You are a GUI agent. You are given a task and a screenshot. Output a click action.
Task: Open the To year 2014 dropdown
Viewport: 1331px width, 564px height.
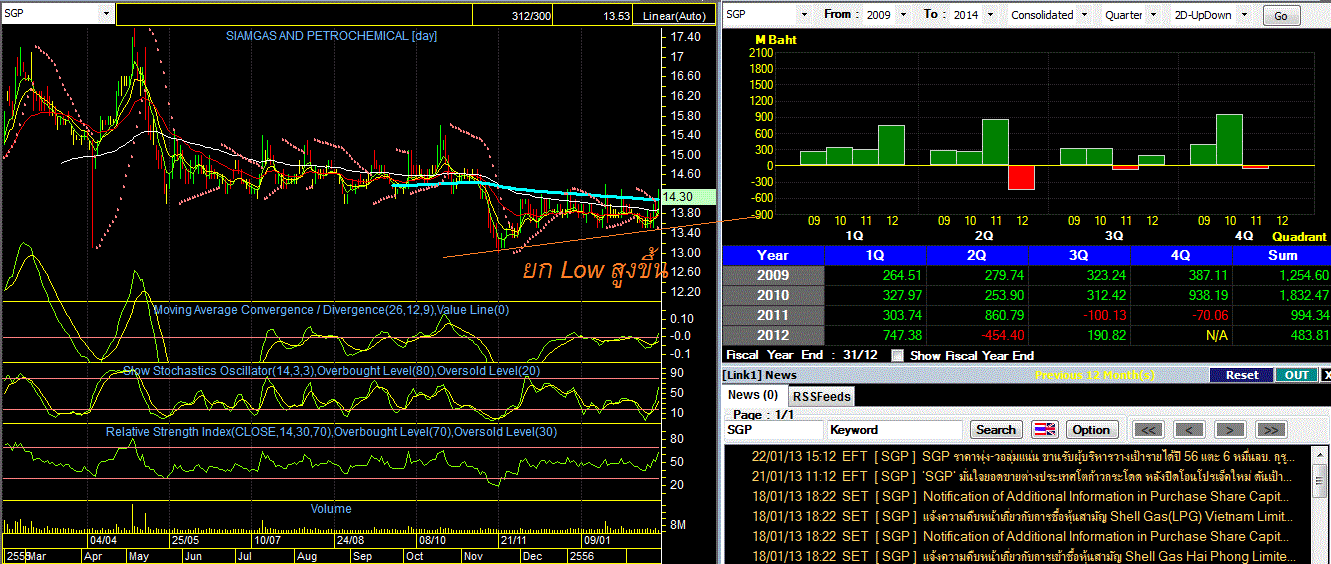coord(988,15)
